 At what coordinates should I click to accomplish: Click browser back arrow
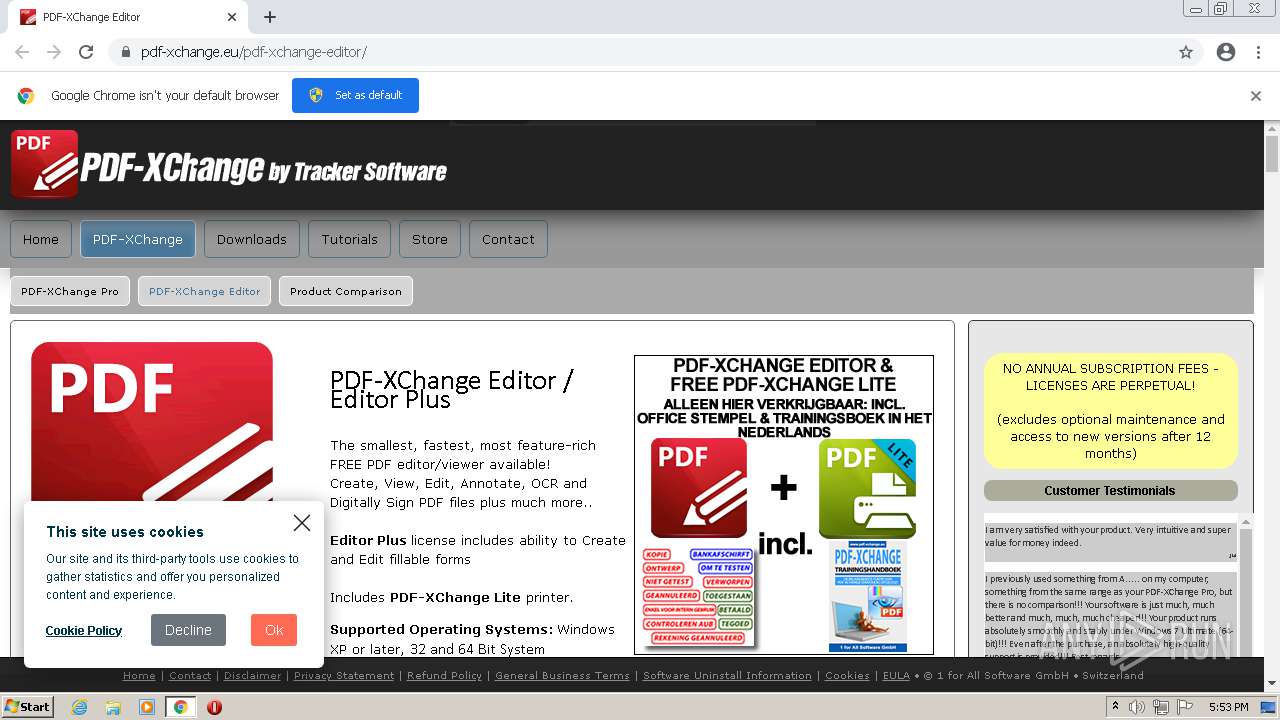point(22,52)
